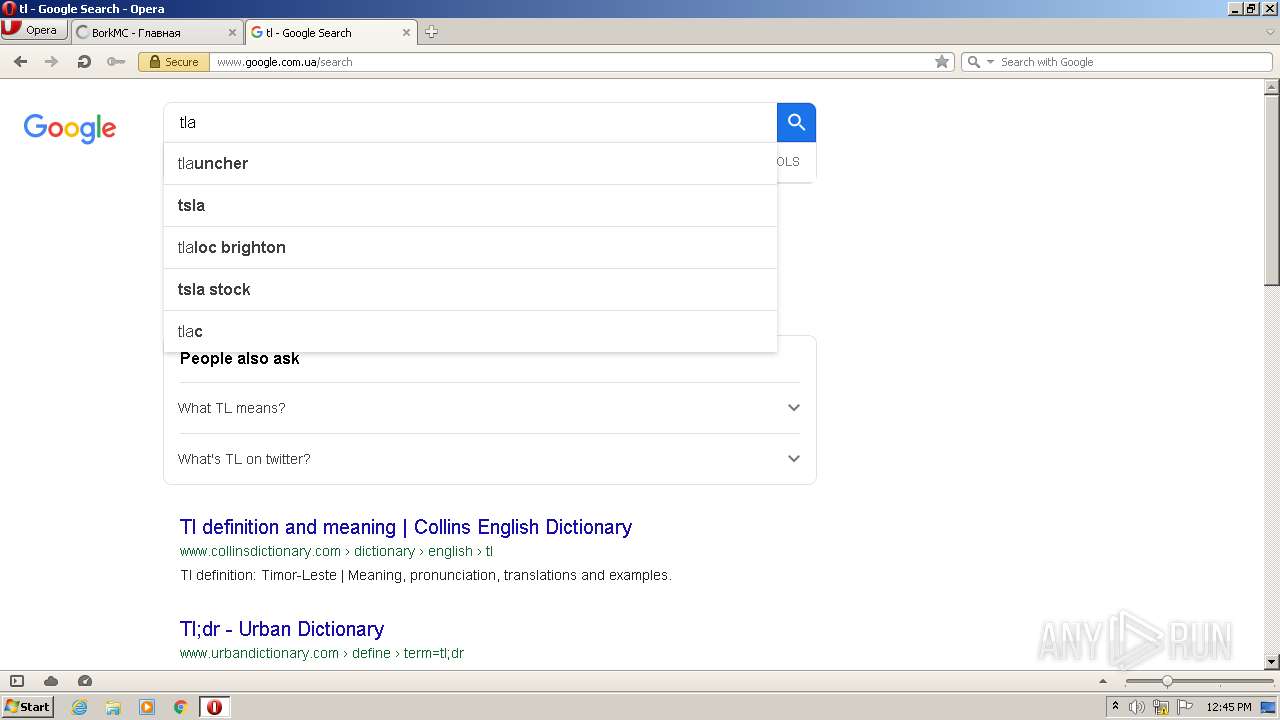The image size is (1280, 720).
Task: Open the Opera main menu
Action: [x=33, y=30]
